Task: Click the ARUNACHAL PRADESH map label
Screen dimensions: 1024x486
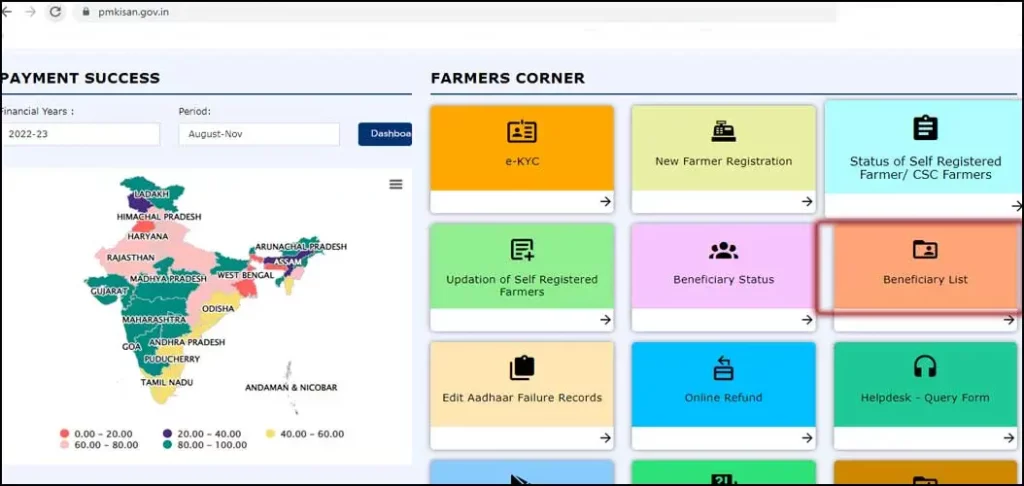Action: coord(301,246)
